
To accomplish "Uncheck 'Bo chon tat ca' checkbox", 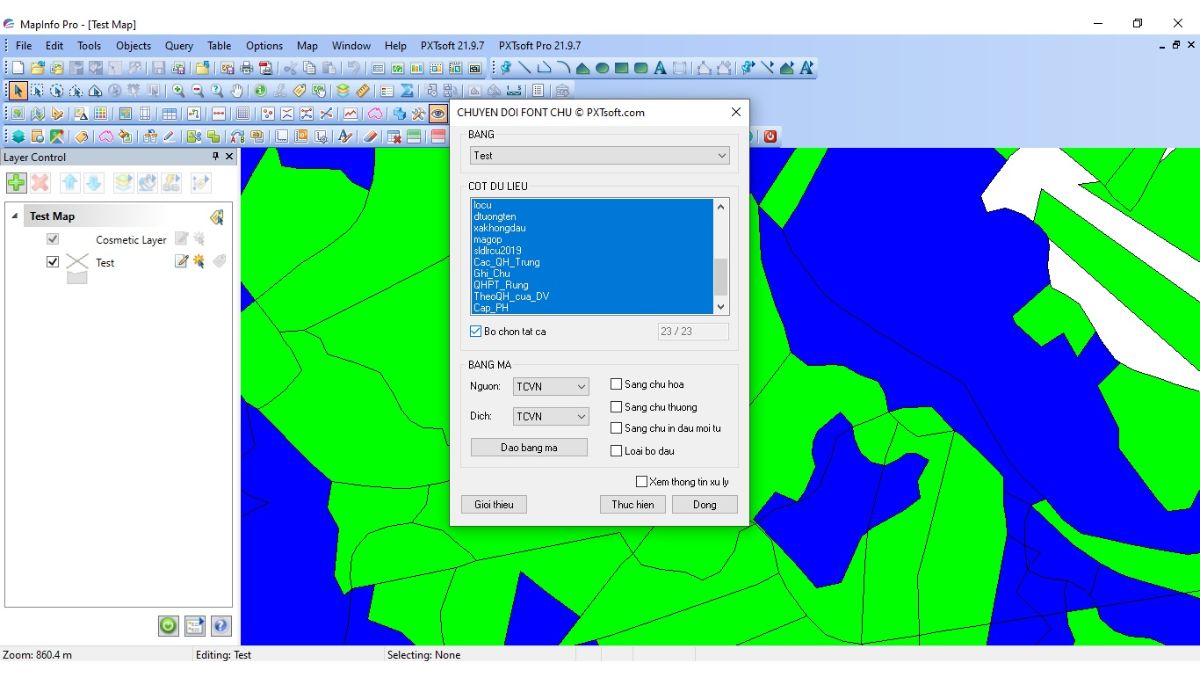I will click(476, 331).
